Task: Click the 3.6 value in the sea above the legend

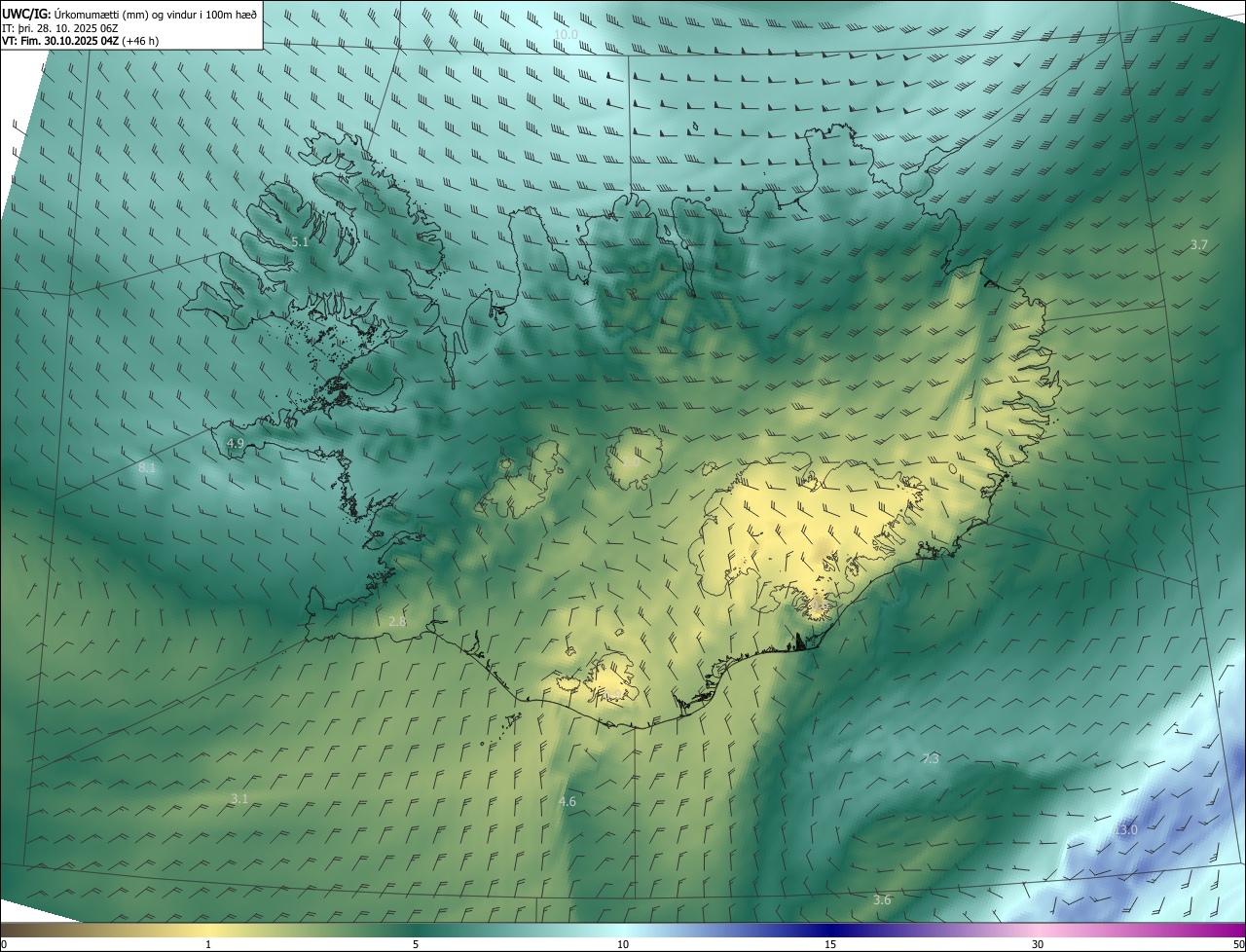Action: point(882,900)
